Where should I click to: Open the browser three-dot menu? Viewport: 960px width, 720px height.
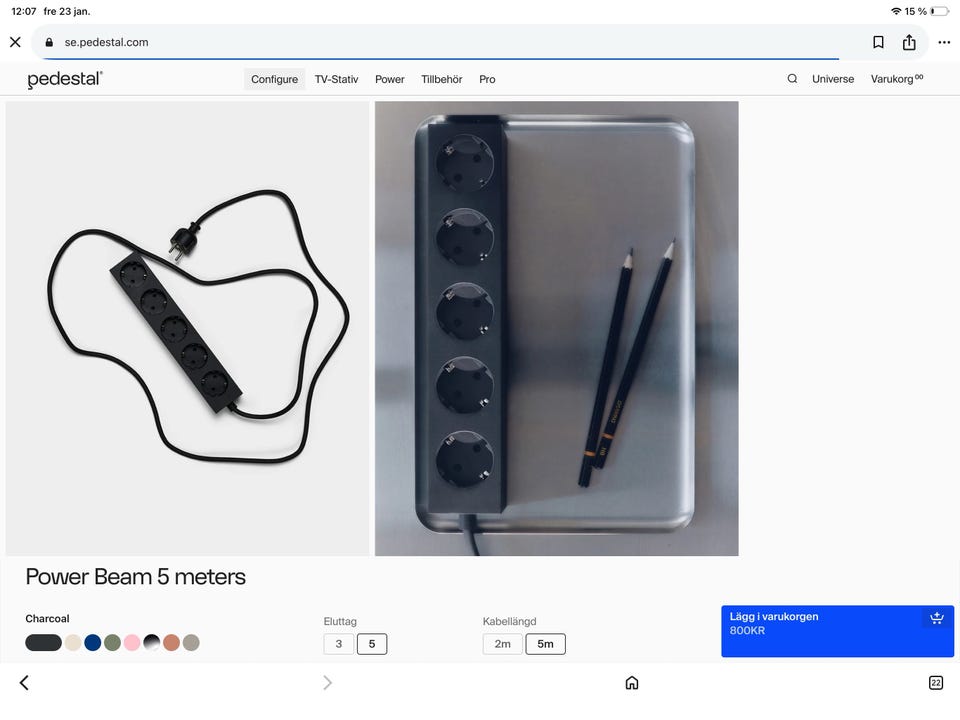(x=944, y=42)
